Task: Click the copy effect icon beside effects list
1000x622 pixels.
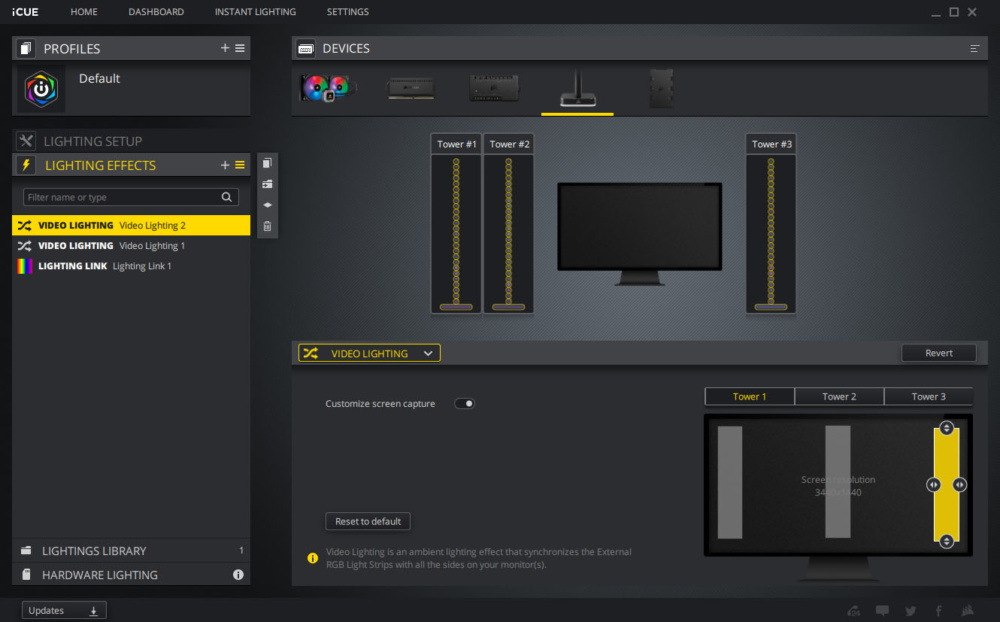Action: 267,163
